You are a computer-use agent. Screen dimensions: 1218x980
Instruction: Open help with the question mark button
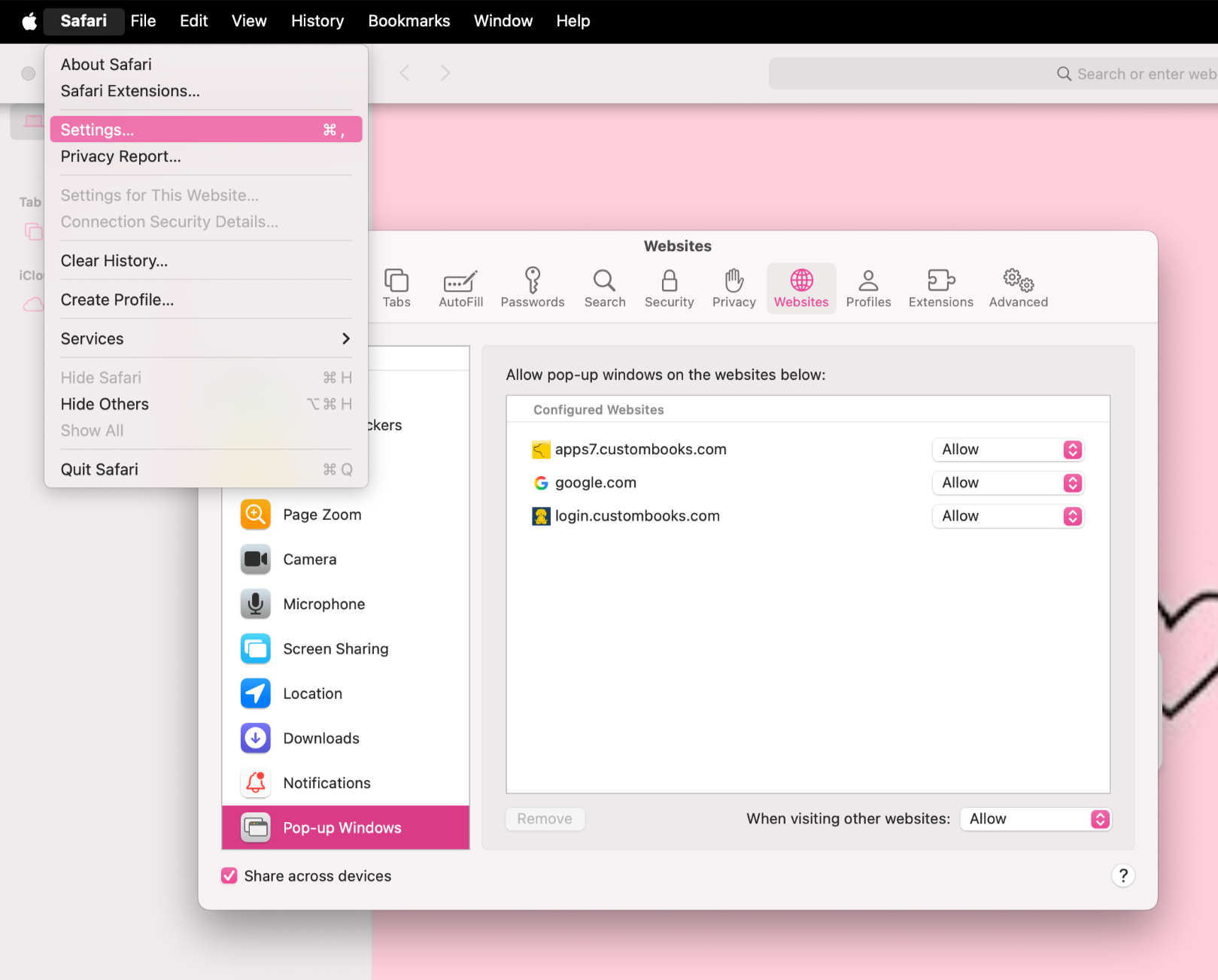click(1122, 875)
